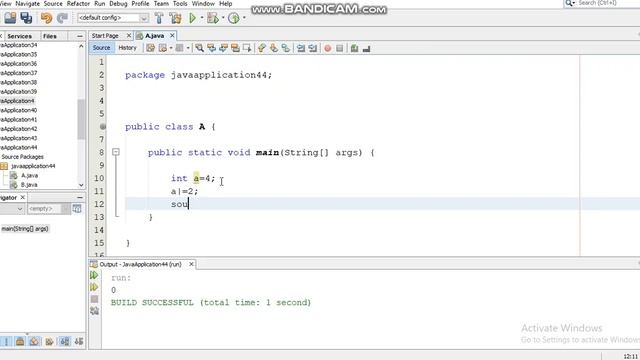The height and width of the screenshot is (360, 640).
Task: Click the Search (Ctrl+I) field
Action: pos(602,3)
